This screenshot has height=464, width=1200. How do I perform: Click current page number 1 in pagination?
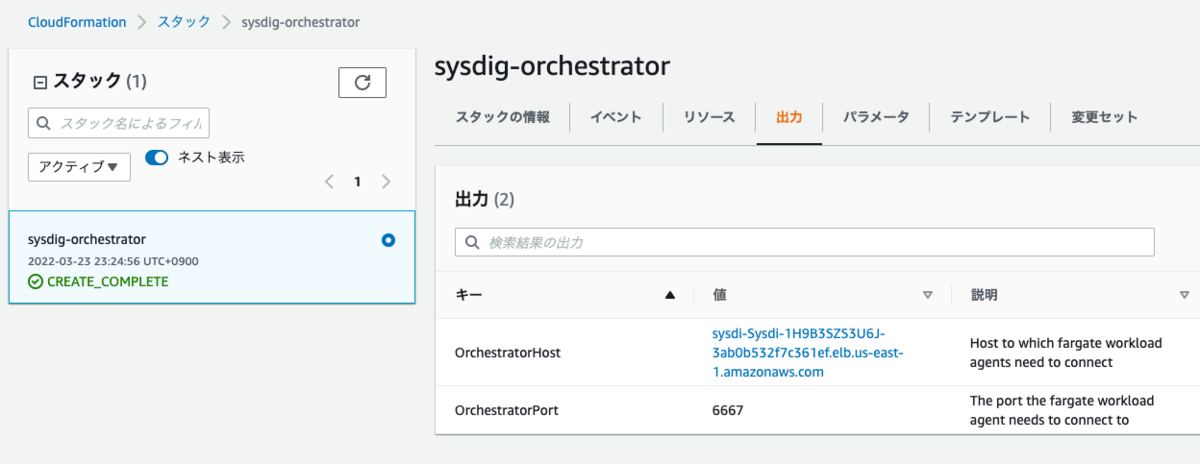pyautogui.click(x=357, y=182)
